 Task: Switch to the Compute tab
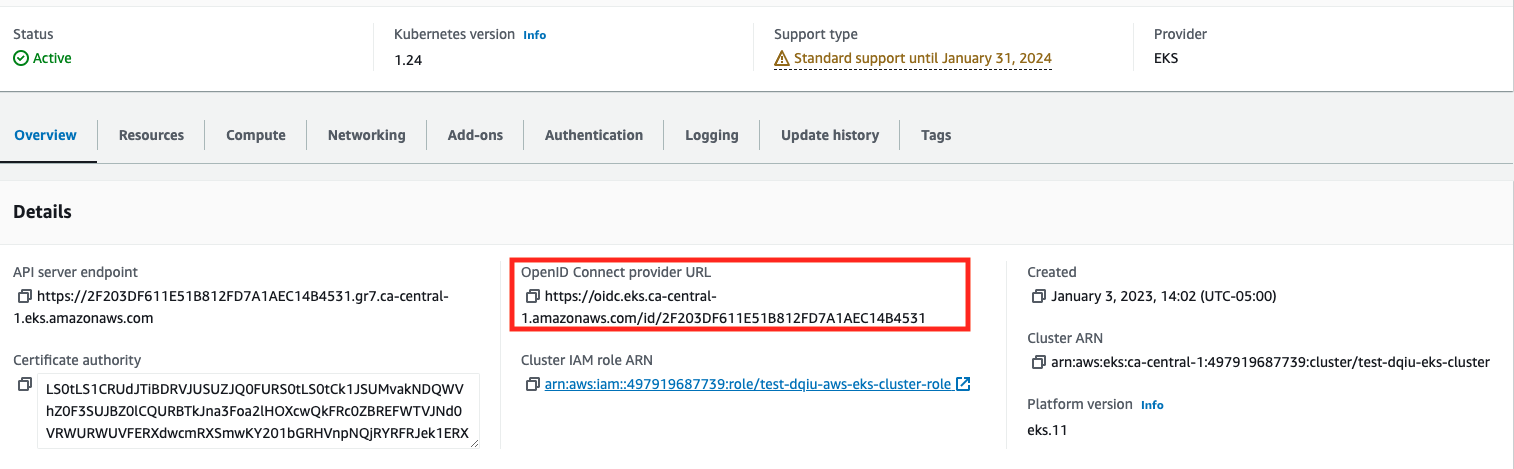click(256, 135)
